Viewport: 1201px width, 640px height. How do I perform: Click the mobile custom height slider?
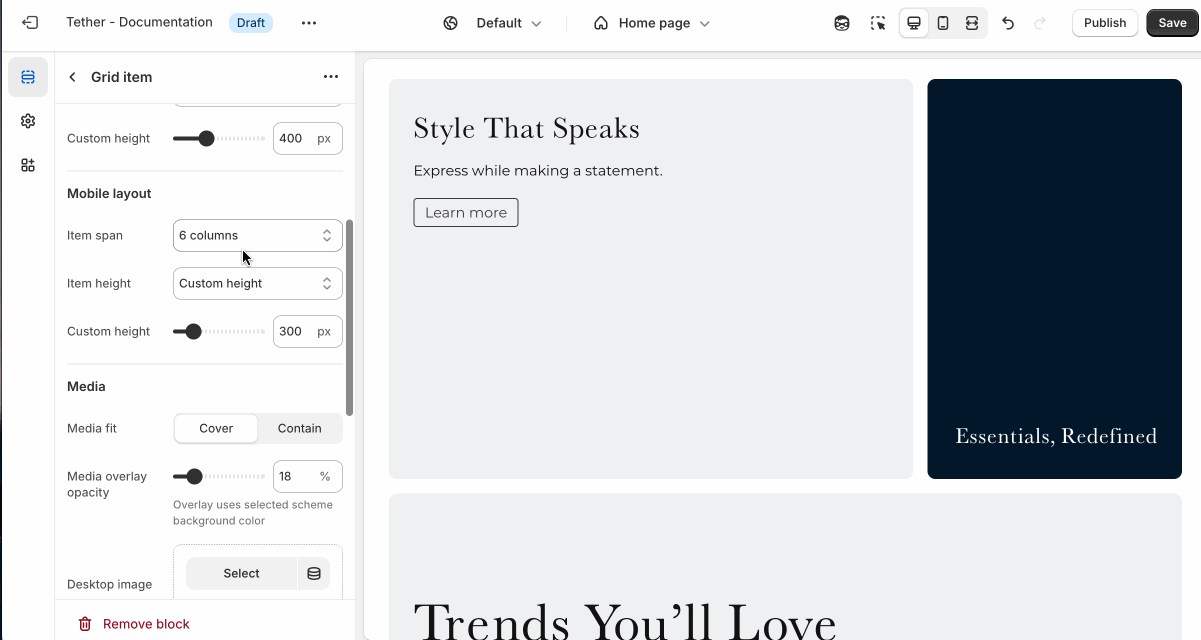[219, 331]
